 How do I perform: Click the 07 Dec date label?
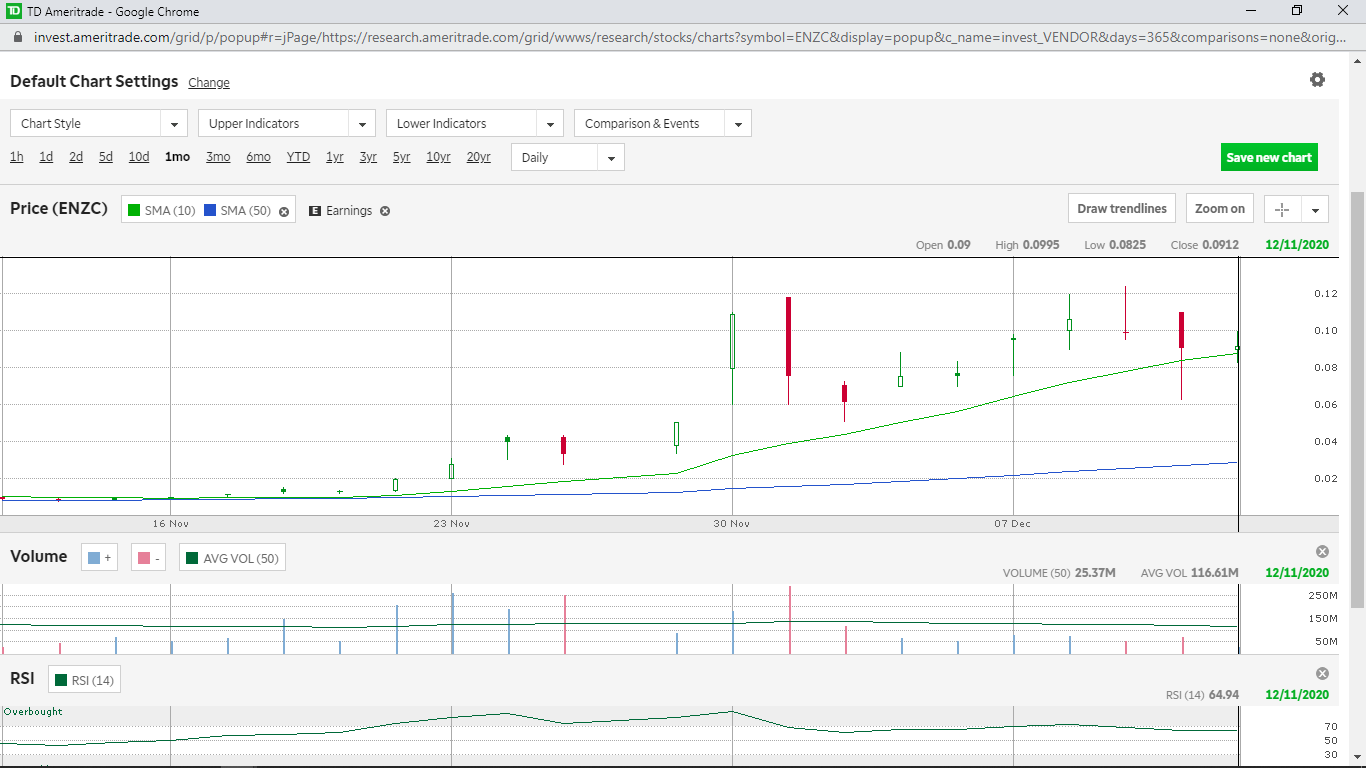point(1012,523)
